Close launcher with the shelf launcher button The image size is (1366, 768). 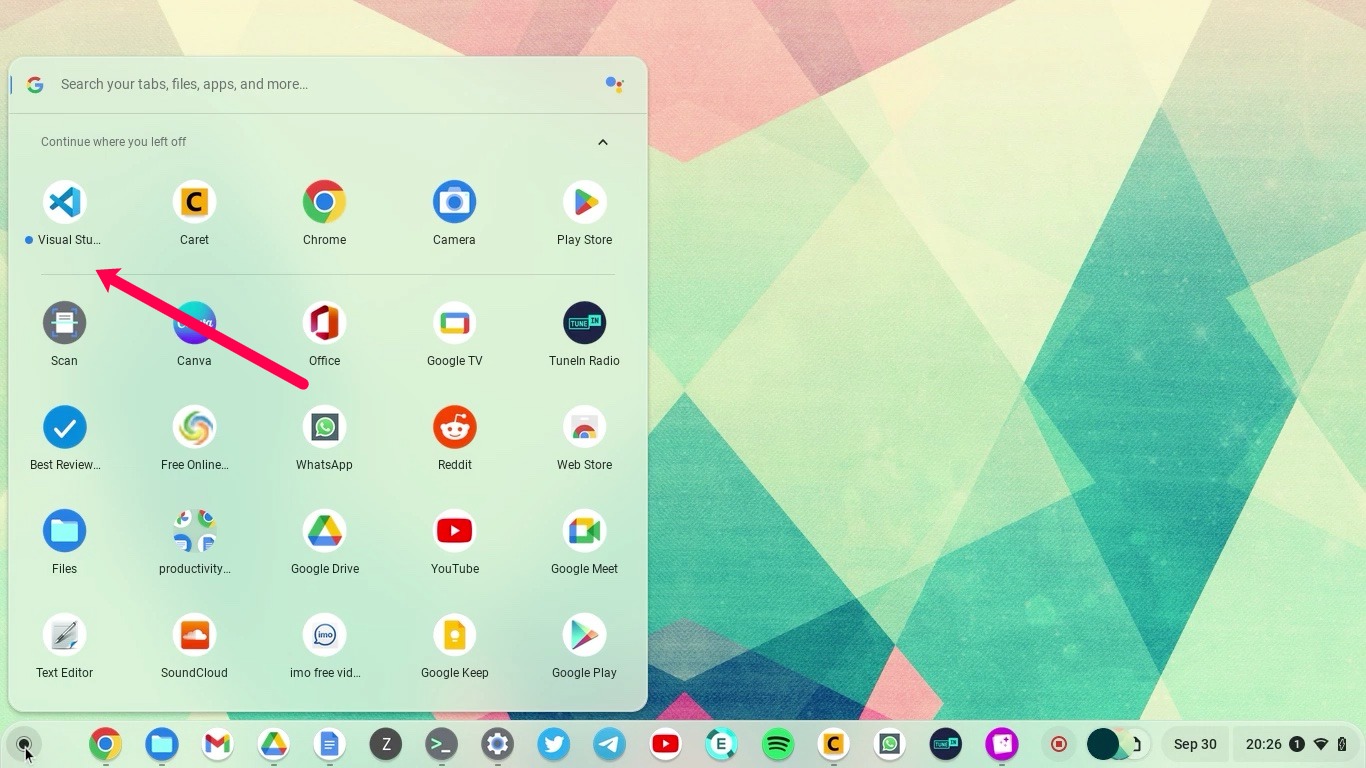click(24, 744)
